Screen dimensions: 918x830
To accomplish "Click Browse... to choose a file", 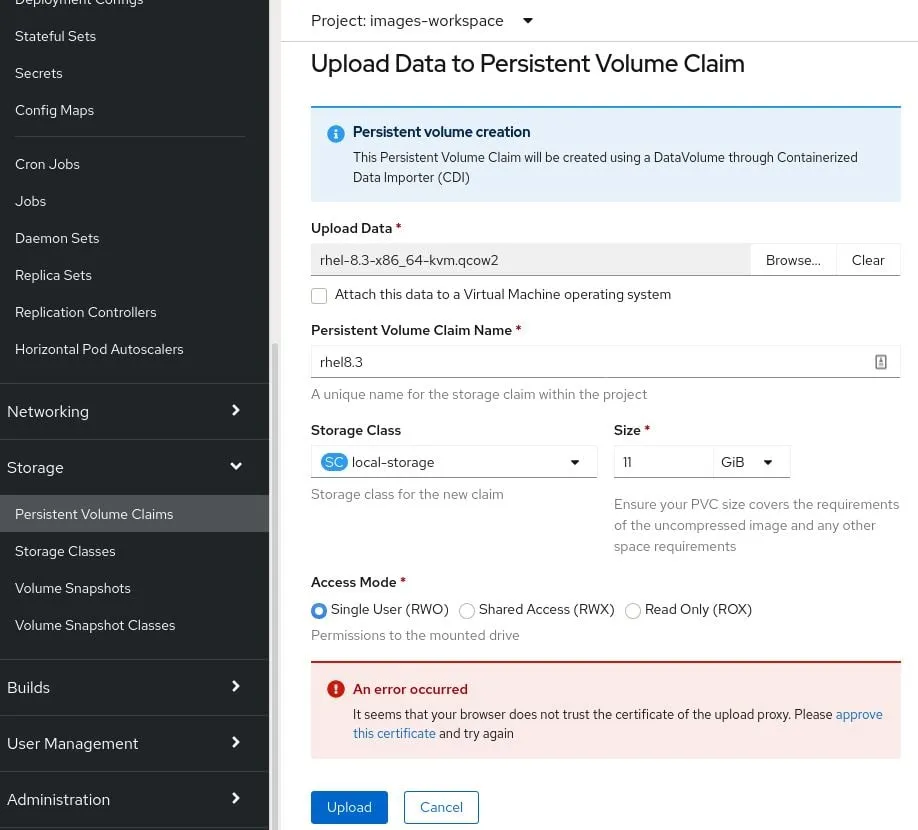I will pyautogui.click(x=793, y=260).
